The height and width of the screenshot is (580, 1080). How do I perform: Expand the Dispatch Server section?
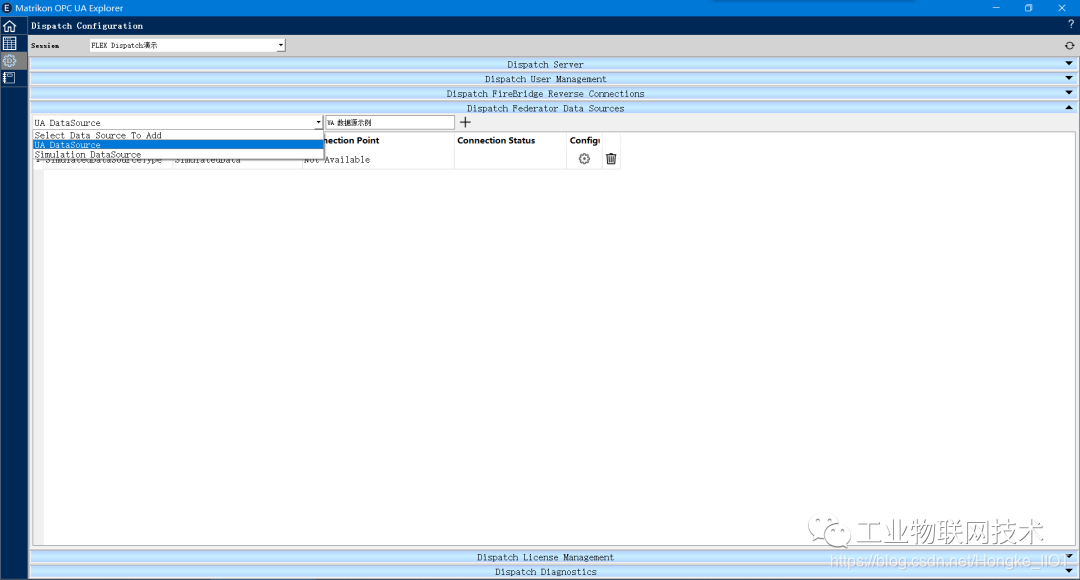coord(552,64)
